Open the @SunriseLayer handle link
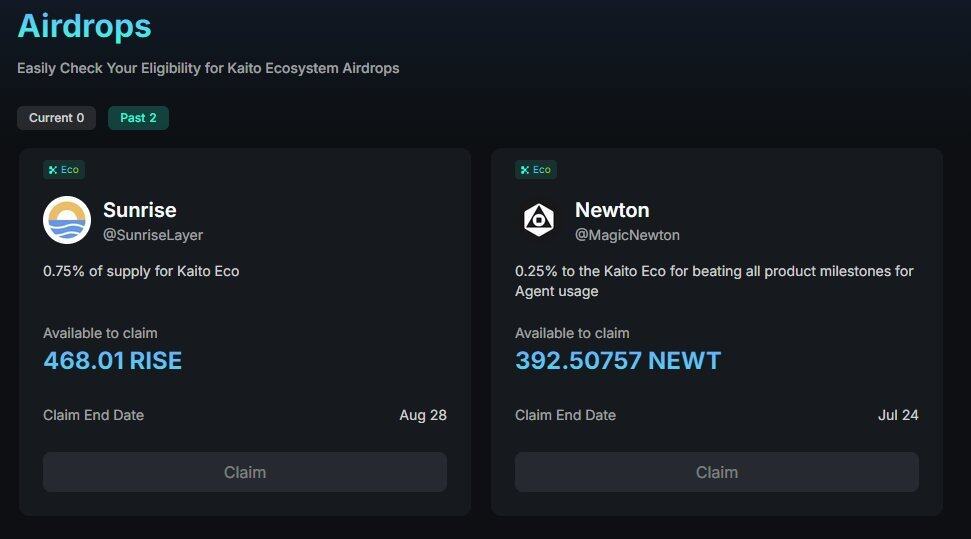Image resolution: width=971 pixels, height=539 pixels. [x=153, y=235]
